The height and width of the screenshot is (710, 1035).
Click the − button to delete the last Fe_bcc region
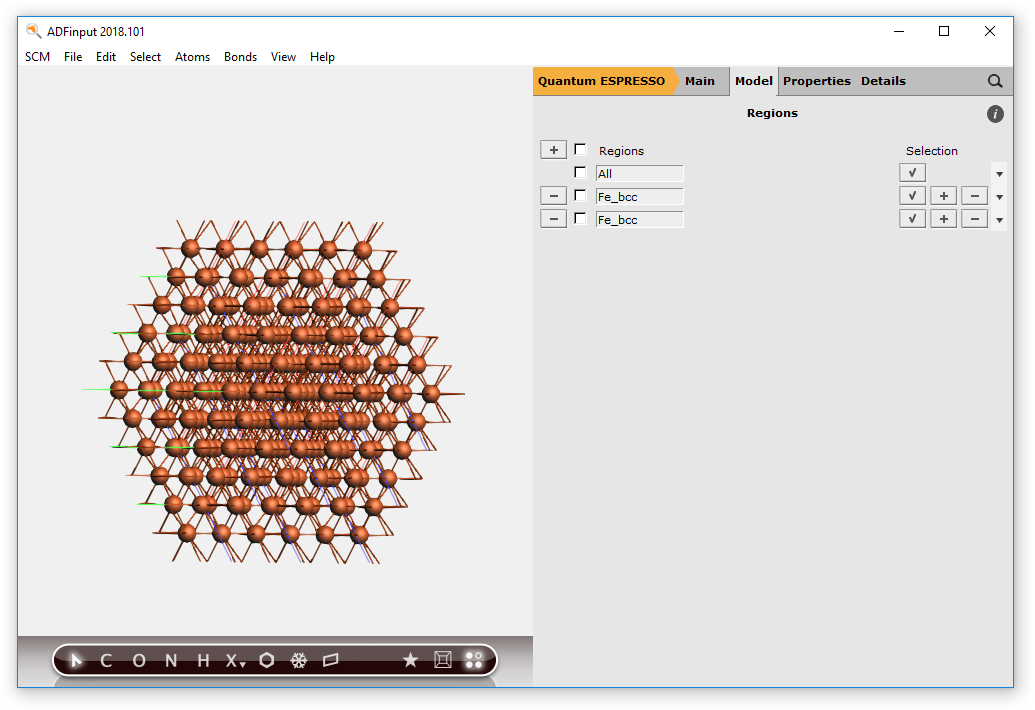point(553,218)
